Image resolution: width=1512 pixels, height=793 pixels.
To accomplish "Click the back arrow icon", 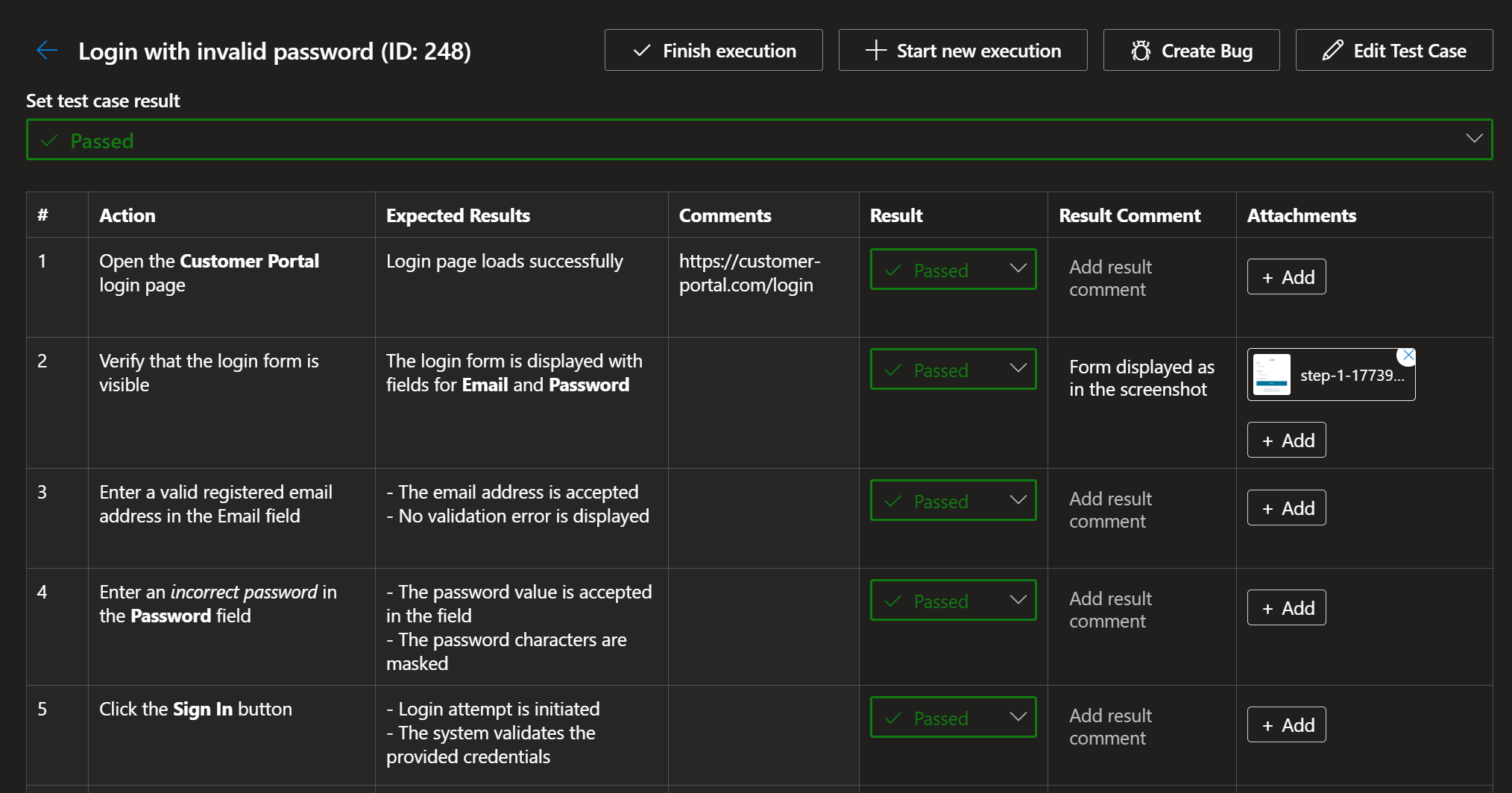I will pos(47,51).
